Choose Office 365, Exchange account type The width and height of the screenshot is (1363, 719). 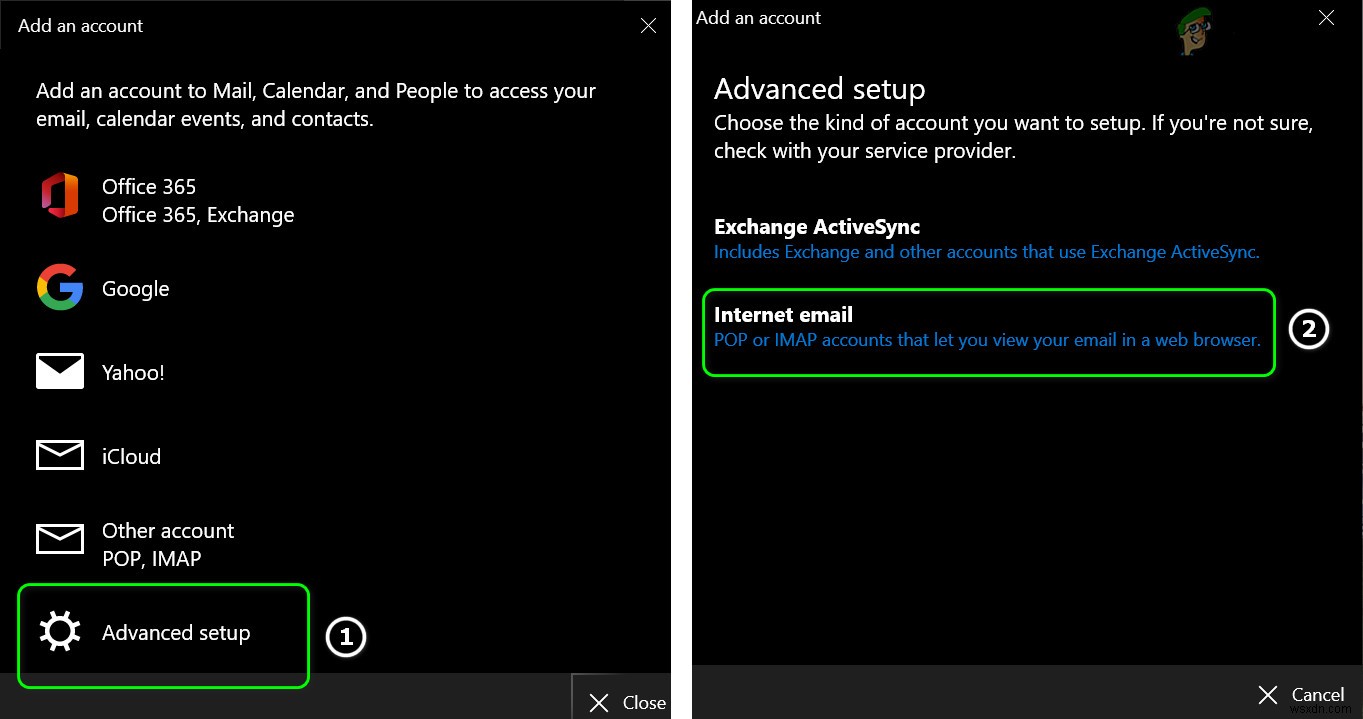198,200
